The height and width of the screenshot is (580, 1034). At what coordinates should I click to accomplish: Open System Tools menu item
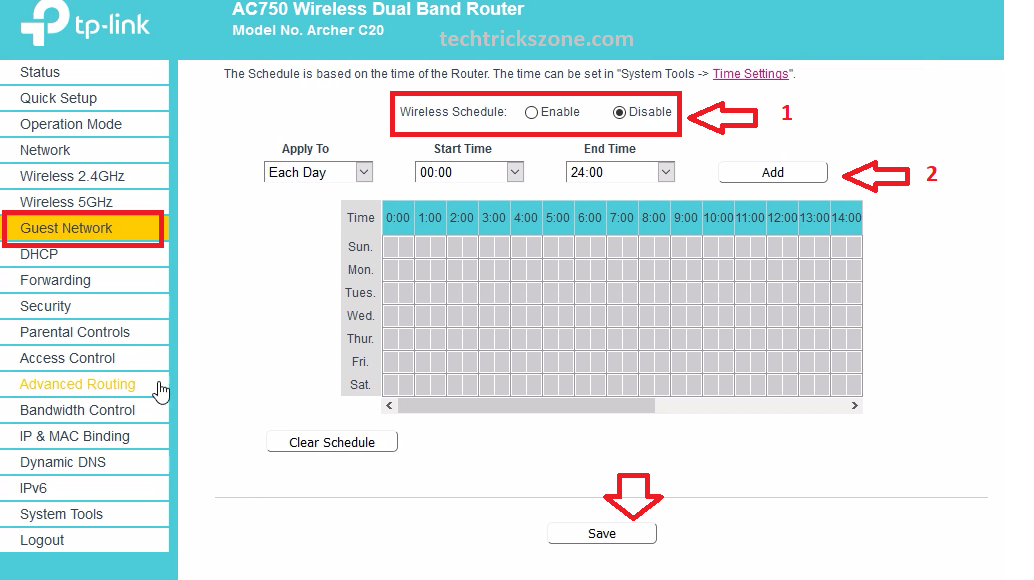coord(62,514)
